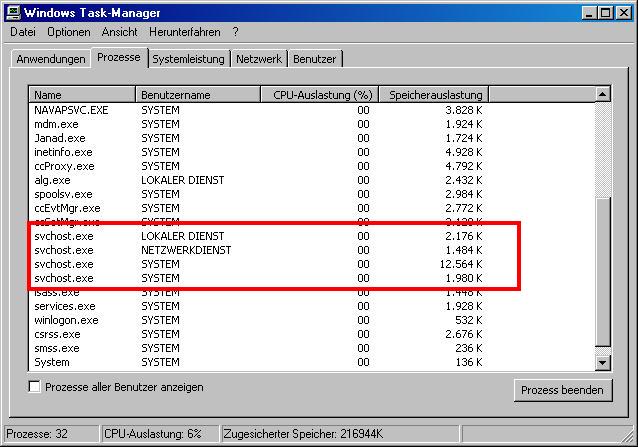This screenshot has height=447, width=638.
Task: Select the ccProxy.exe process
Action: pos(259,166)
